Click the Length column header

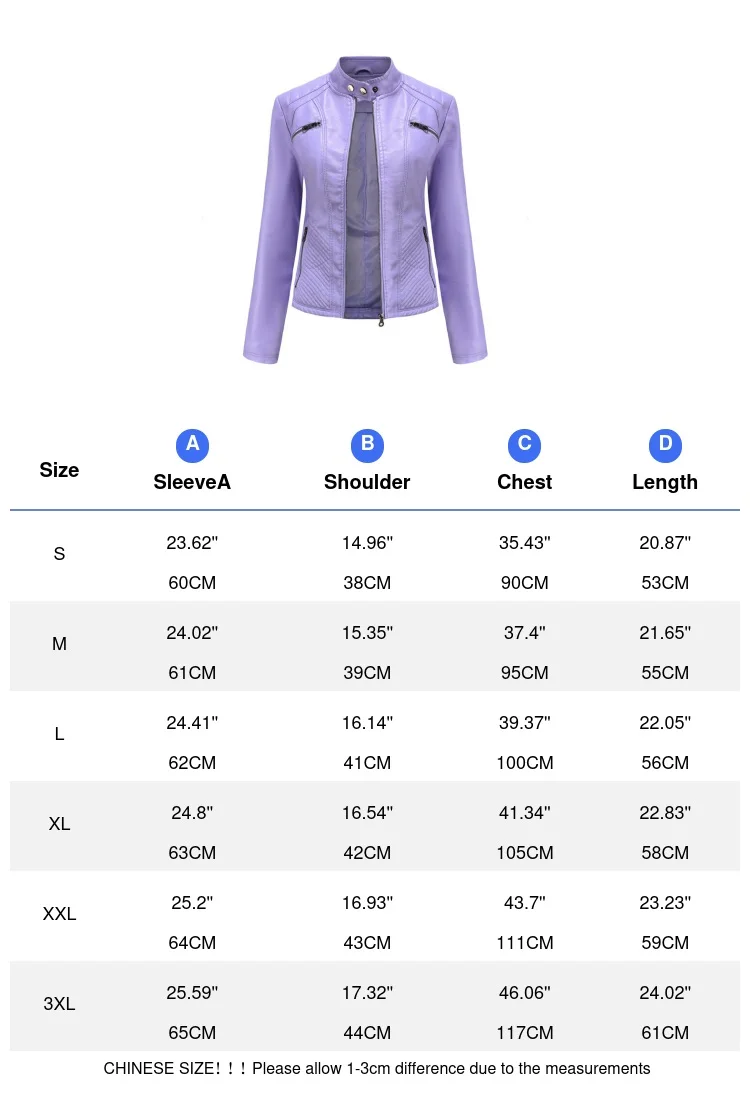pos(665,482)
